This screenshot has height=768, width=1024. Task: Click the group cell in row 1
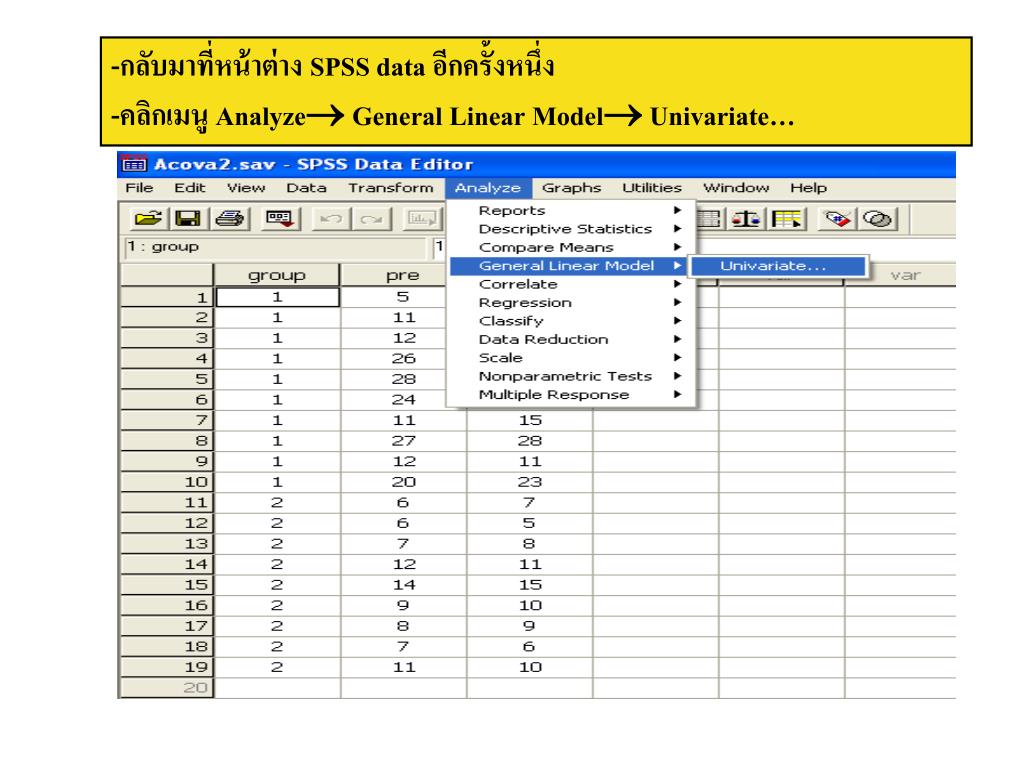(278, 297)
